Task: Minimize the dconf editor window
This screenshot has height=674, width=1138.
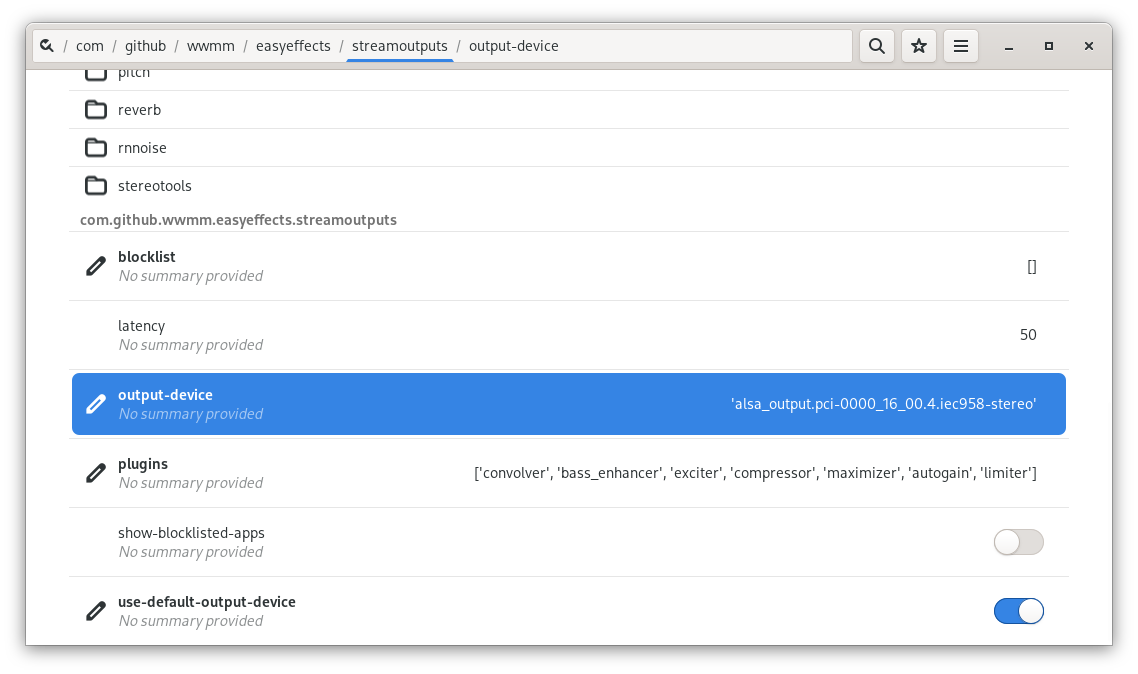Action: (x=1009, y=46)
